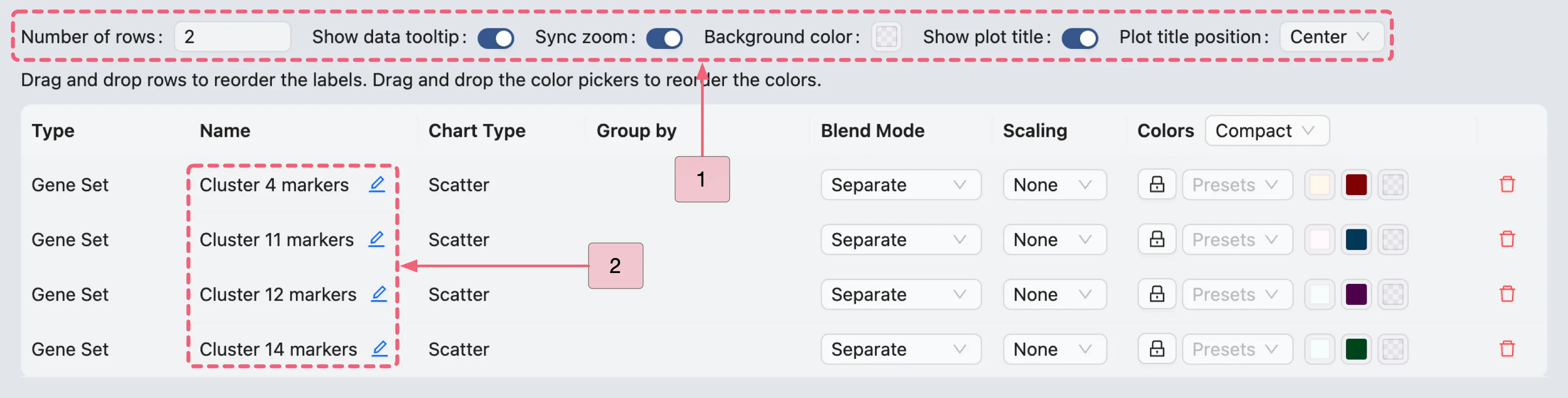Viewport: 1568px width, 398px height.
Task: Edit the name of Cluster 14 markers
Action: 379,349
